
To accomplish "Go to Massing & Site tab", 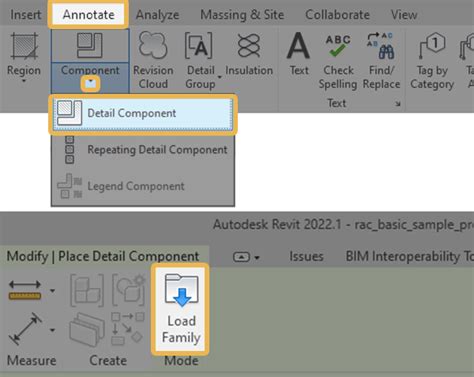I will click(242, 15).
